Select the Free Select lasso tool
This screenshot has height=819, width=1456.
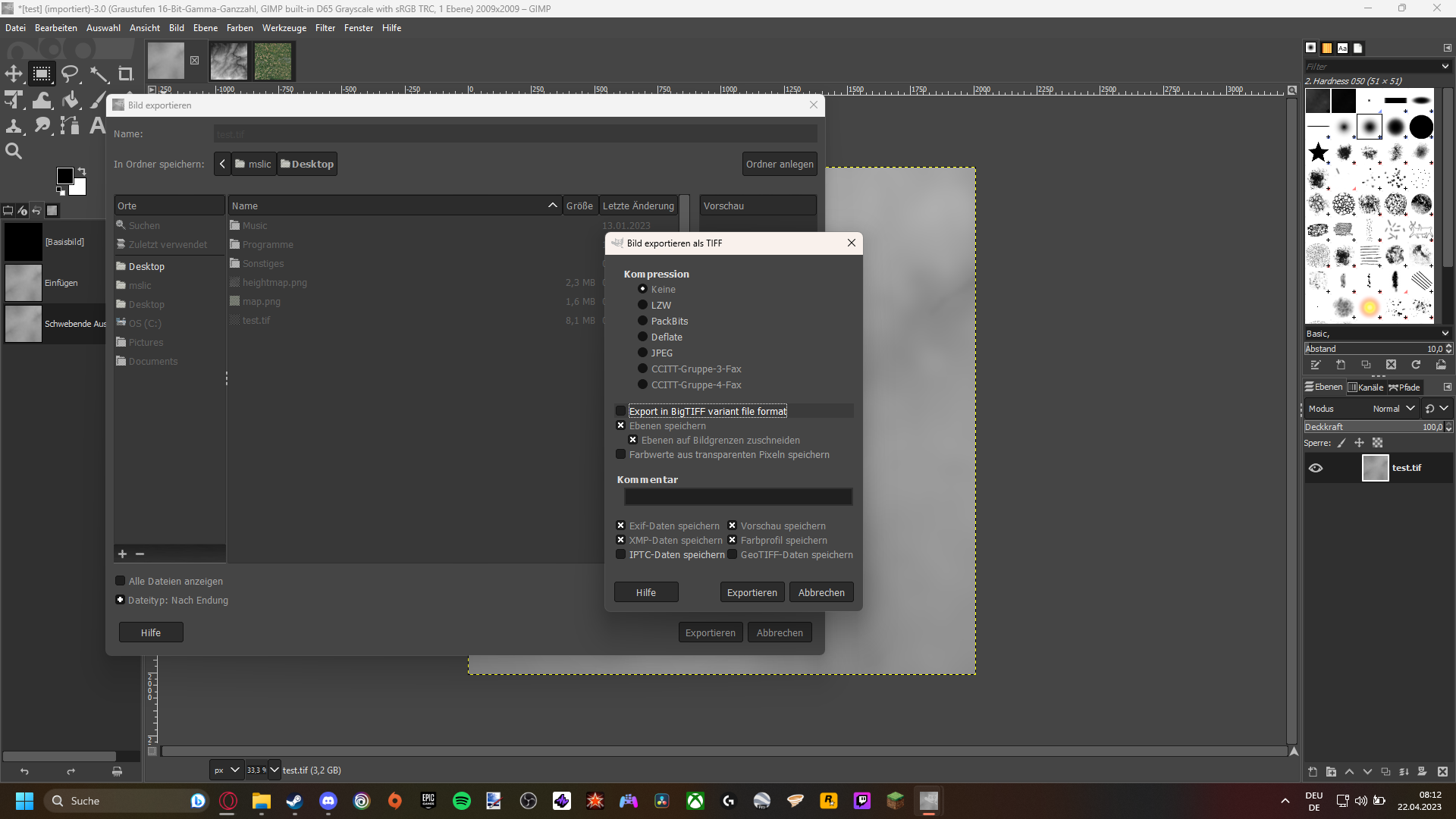70,74
